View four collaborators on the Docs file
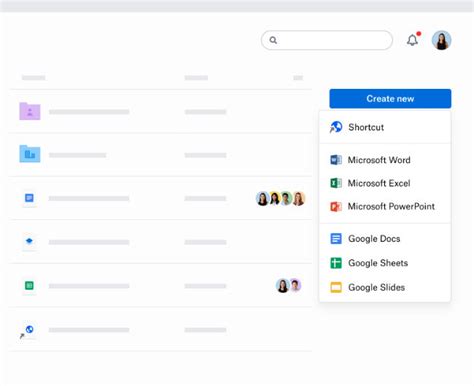Screen dimensions: 474x386 pyautogui.click(x=280, y=199)
